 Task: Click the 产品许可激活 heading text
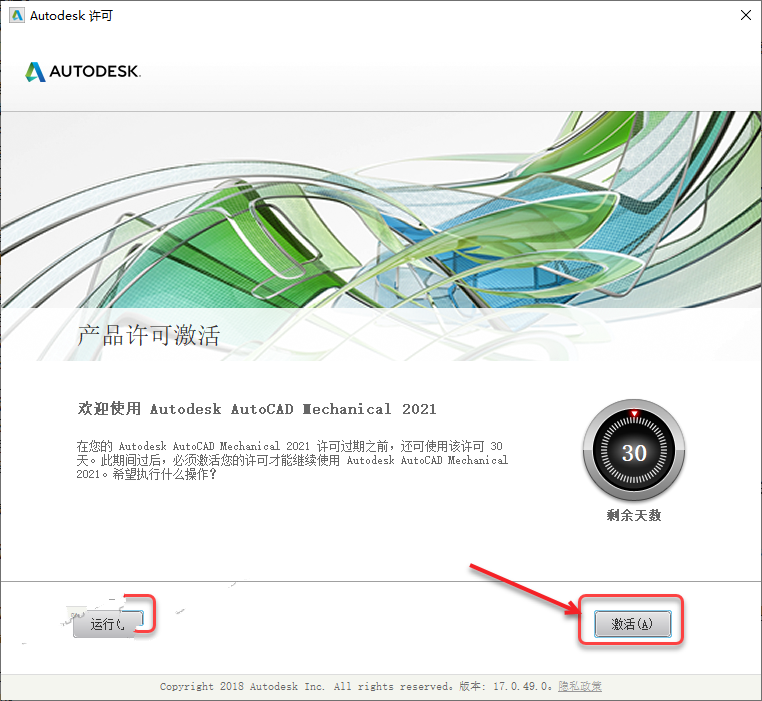coord(149,335)
